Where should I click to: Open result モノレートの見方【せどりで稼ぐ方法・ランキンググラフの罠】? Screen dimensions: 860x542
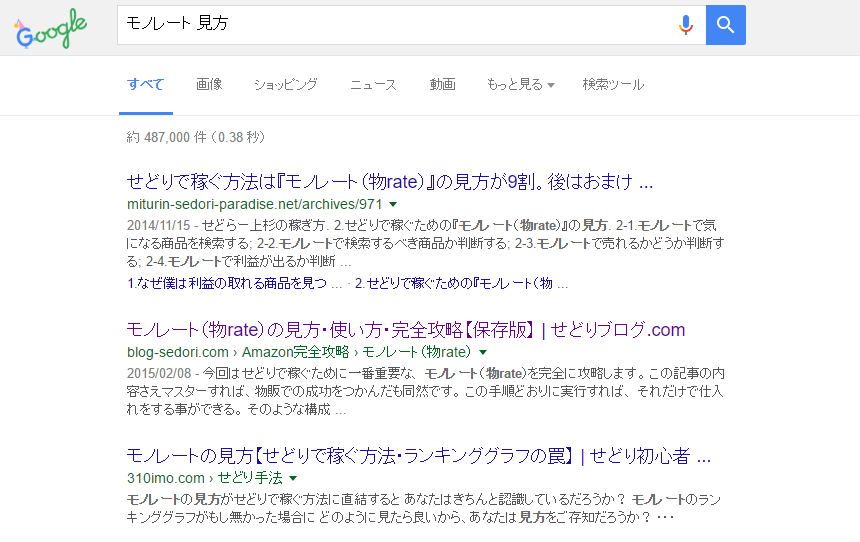[418, 456]
